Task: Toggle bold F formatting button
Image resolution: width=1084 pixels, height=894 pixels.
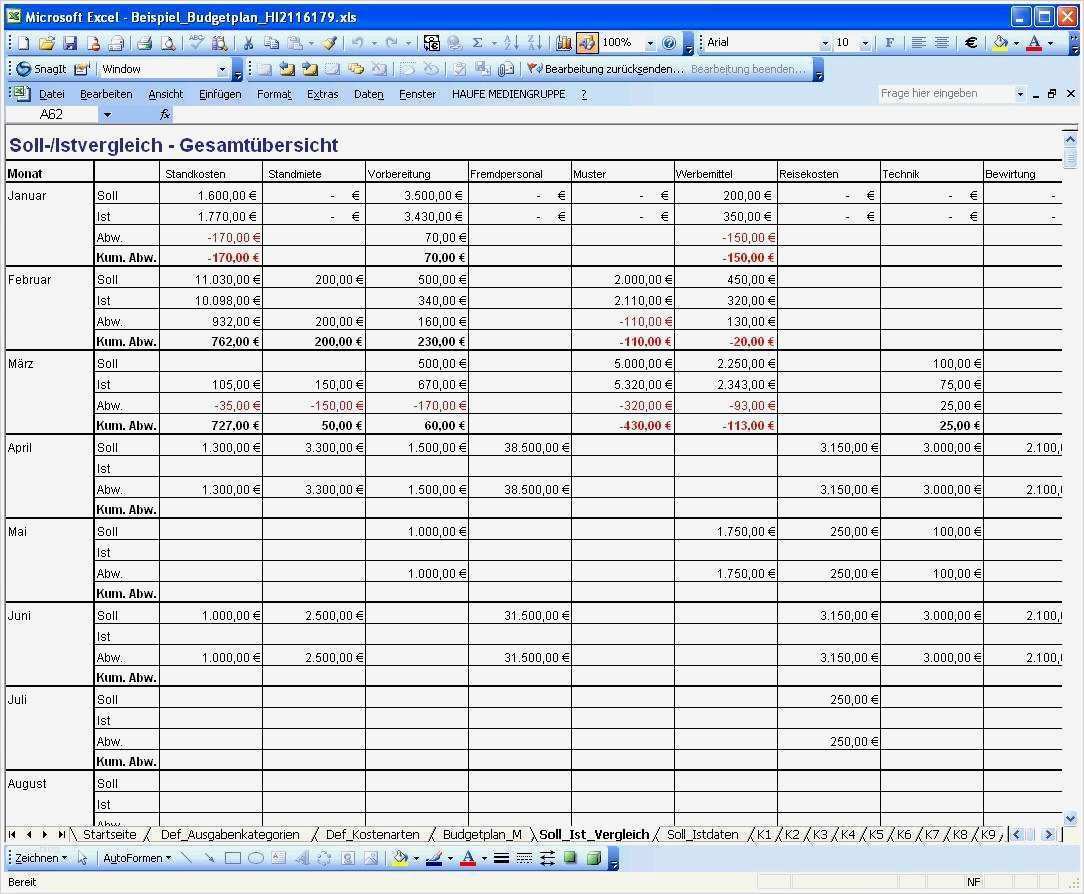Action: point(889,43)
